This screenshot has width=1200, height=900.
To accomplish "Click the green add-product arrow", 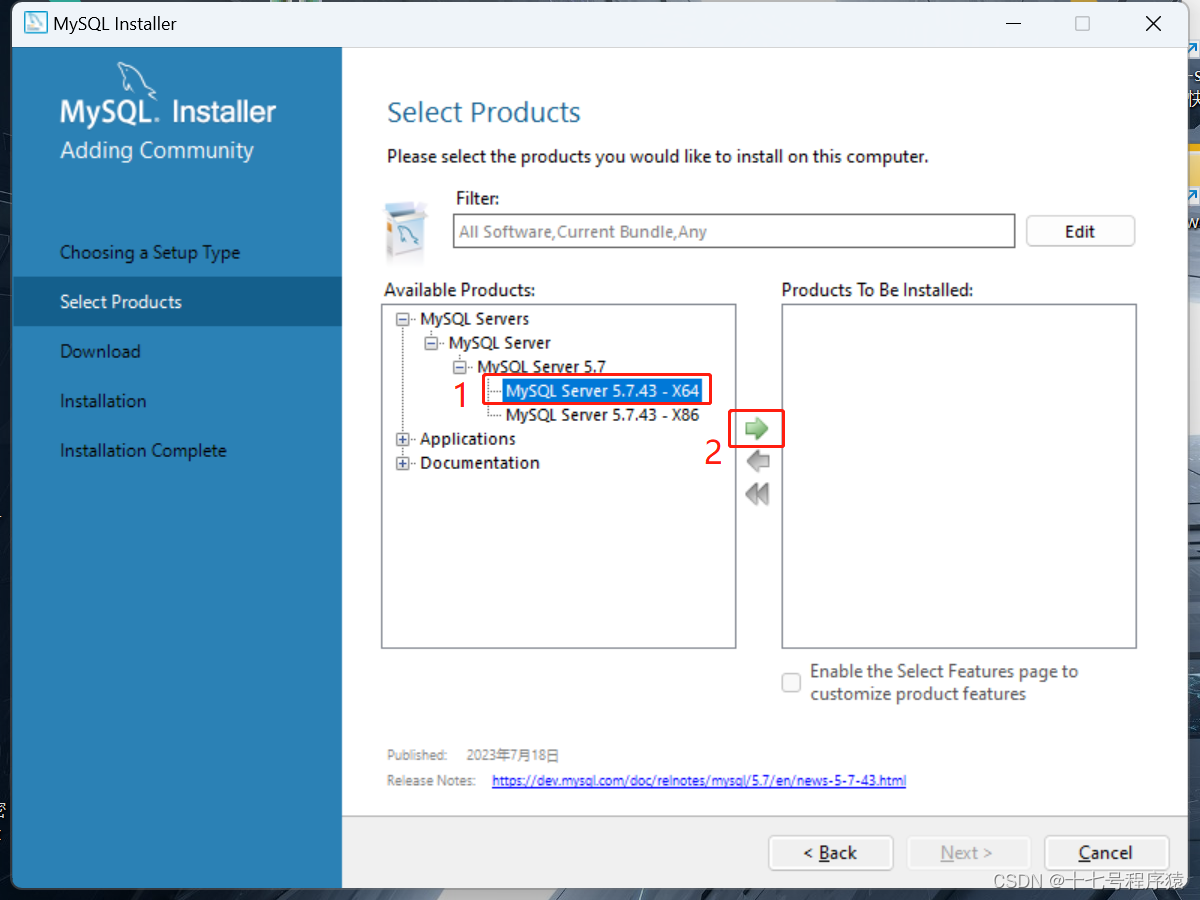I will pos(757,429).
